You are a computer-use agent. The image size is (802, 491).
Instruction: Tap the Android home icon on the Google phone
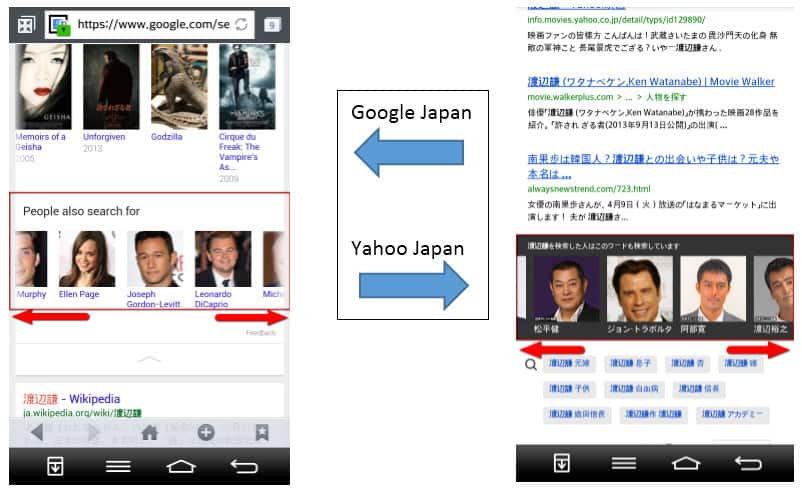click(181, 466)
